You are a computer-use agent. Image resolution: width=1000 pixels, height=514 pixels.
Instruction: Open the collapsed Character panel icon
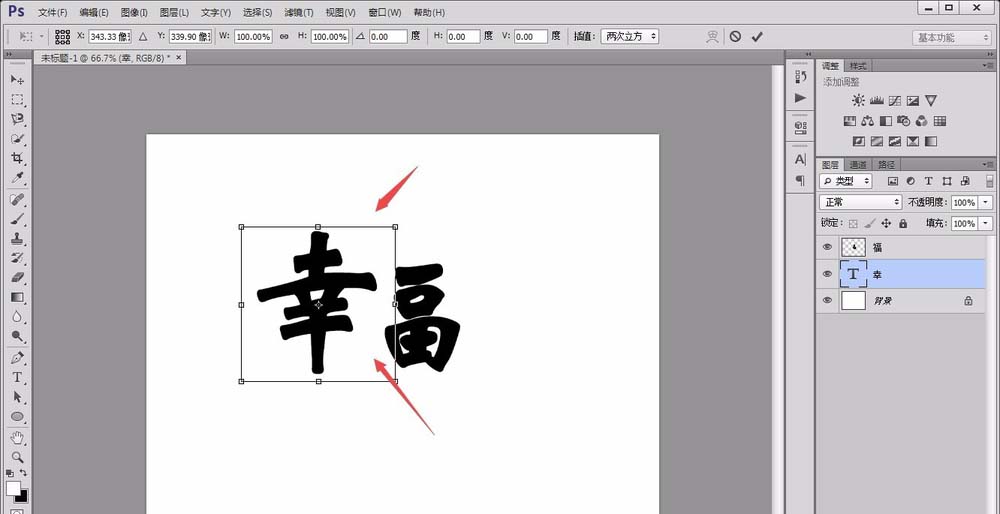(800, 159)
